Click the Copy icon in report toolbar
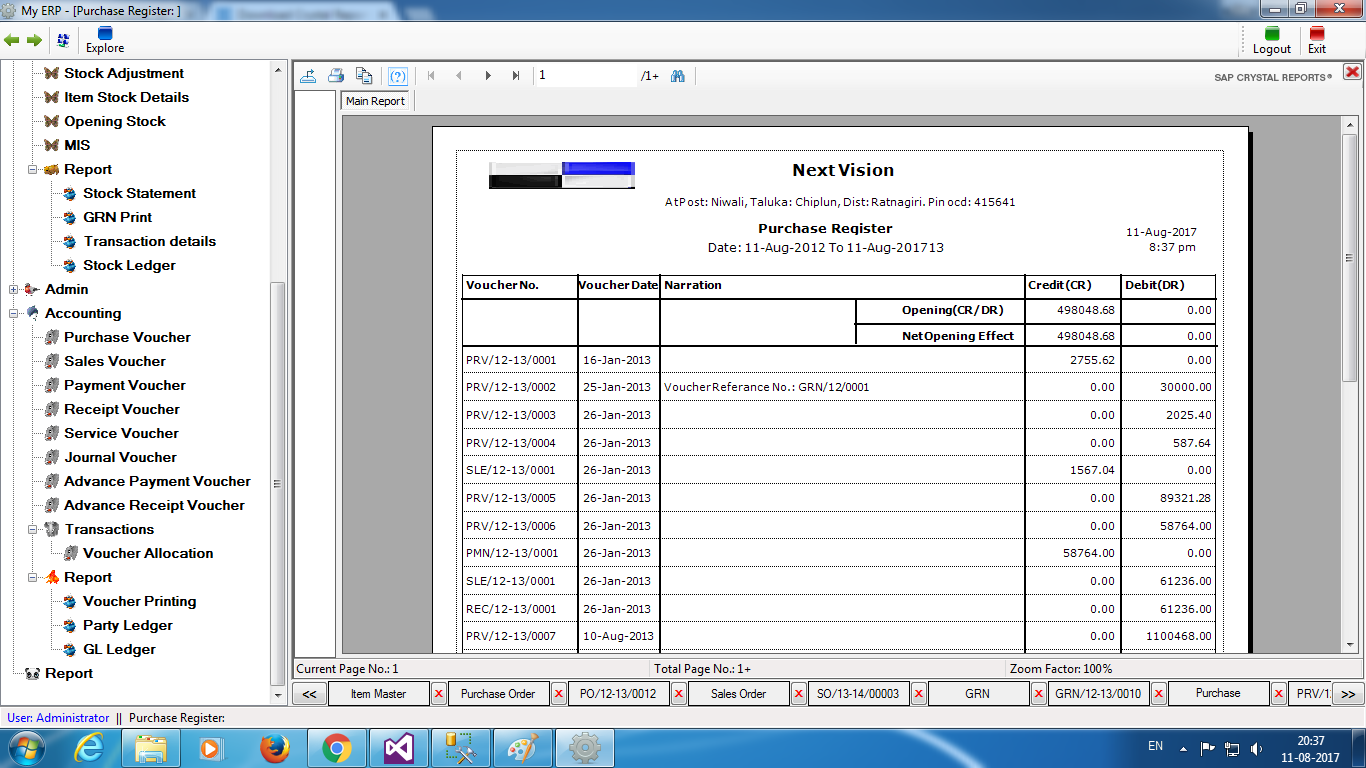This screenshot has height=768, width=1366. tap(364, 76)
